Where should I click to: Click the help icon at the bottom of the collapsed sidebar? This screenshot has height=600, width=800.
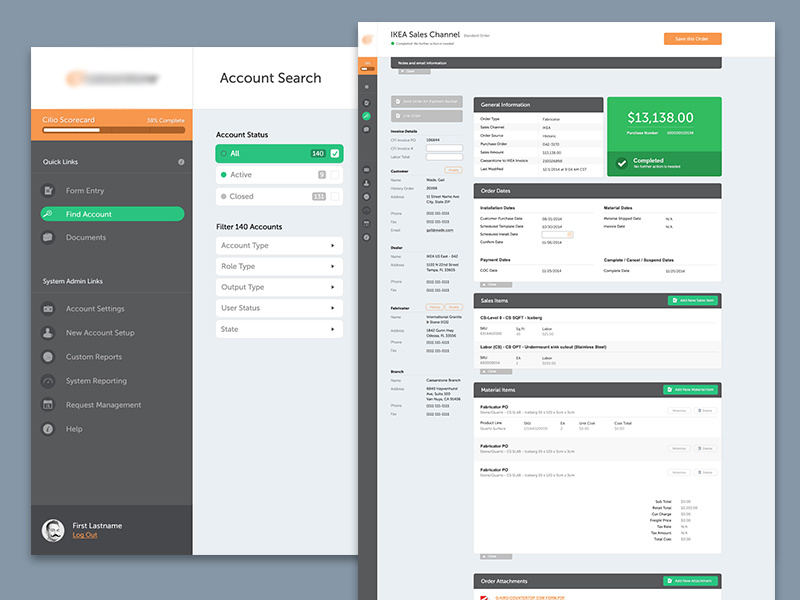[x=366, y=238]
